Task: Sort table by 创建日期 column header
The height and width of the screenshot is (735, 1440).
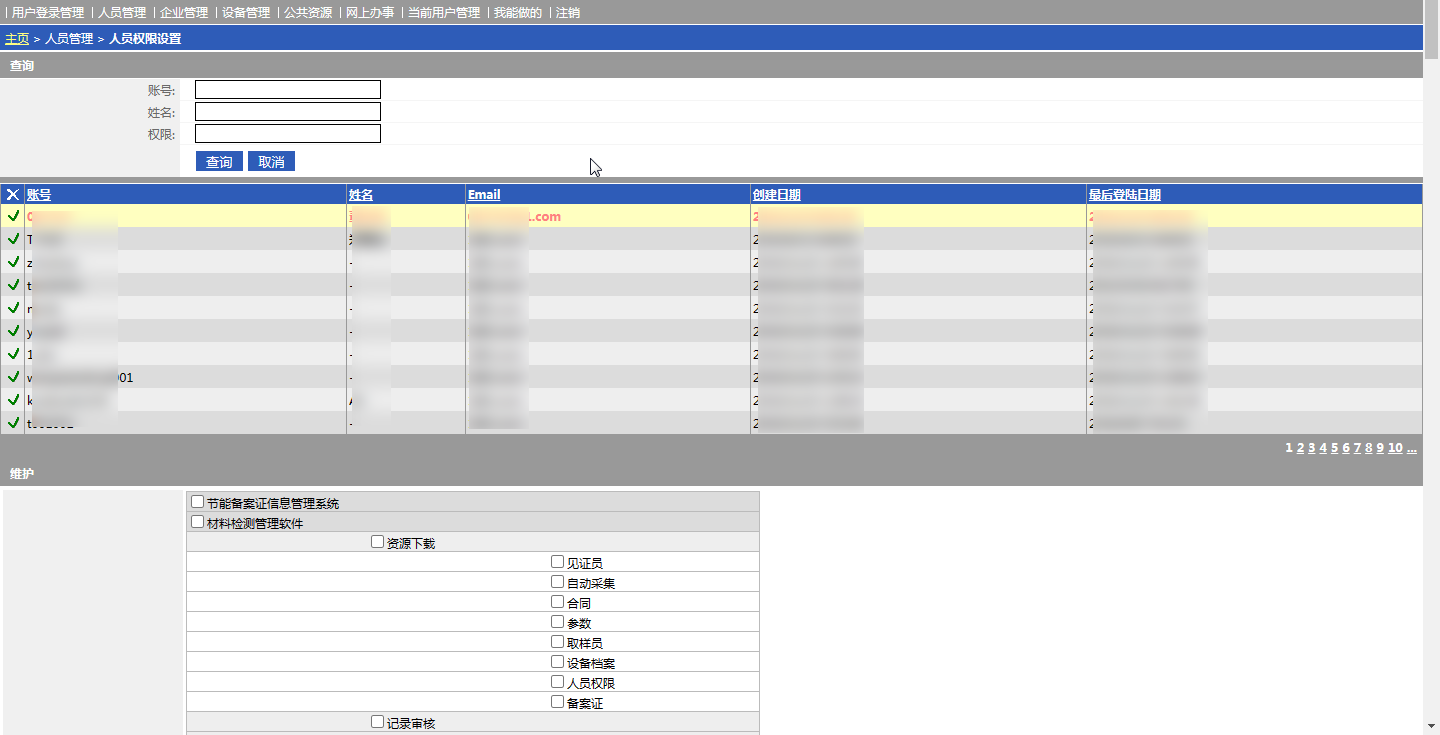Action: tap(776, 195)
